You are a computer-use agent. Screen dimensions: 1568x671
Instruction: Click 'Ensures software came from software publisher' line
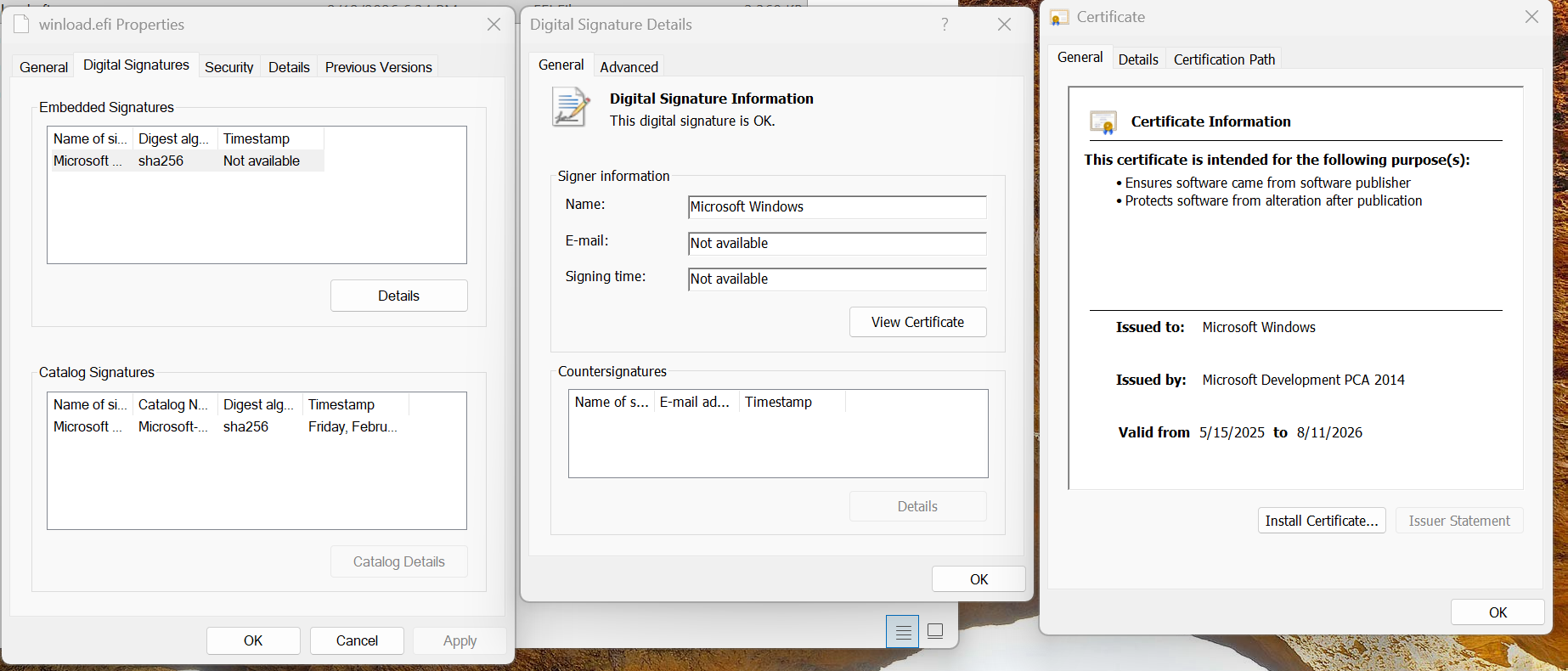pos(1267,183)
